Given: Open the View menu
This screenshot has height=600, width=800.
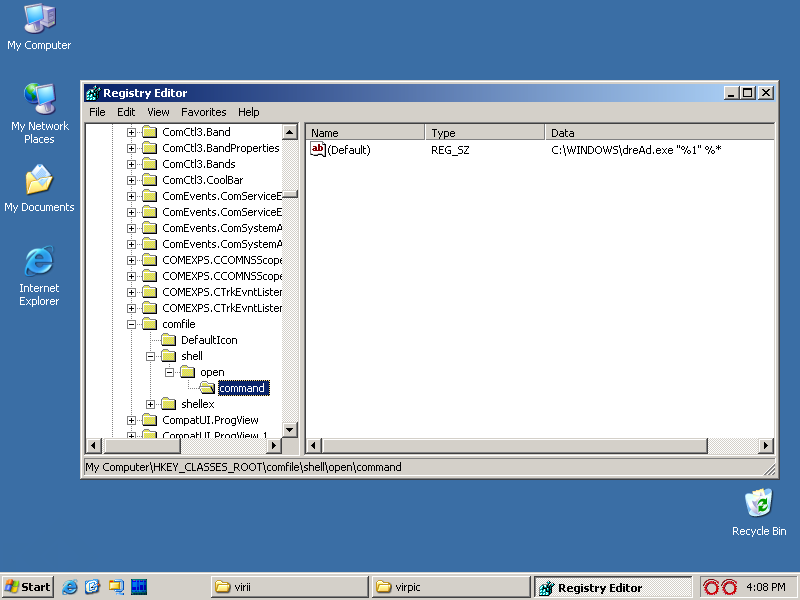Looking at the screenshot, I should pos(158,112).
